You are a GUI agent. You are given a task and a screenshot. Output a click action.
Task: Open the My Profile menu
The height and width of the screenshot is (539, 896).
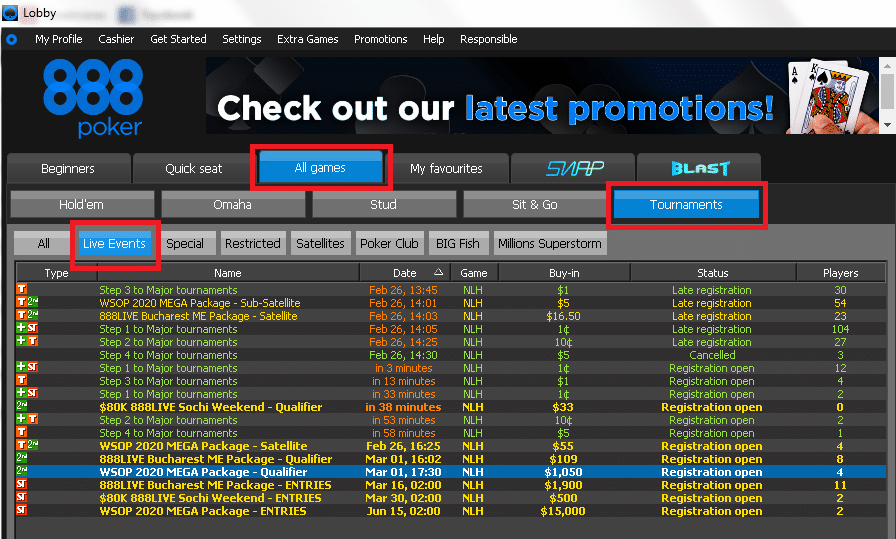pos(58,39)
